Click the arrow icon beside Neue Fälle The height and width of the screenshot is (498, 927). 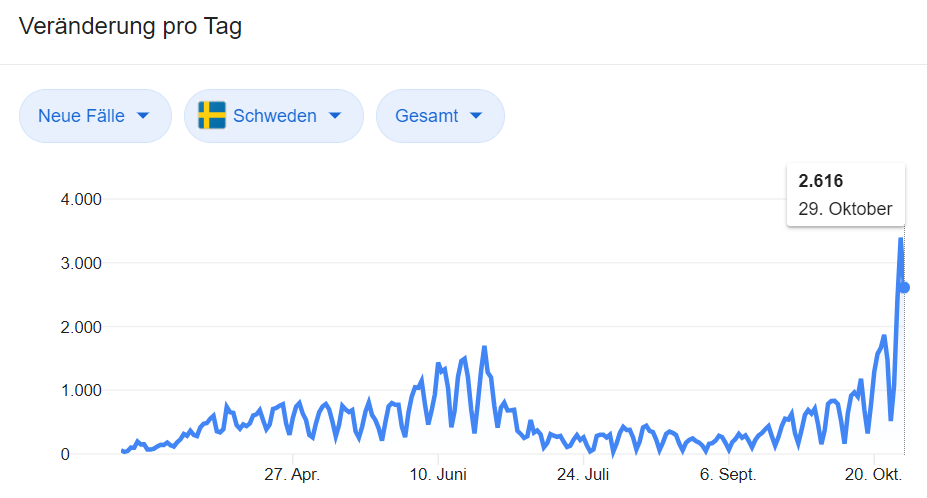143,116
